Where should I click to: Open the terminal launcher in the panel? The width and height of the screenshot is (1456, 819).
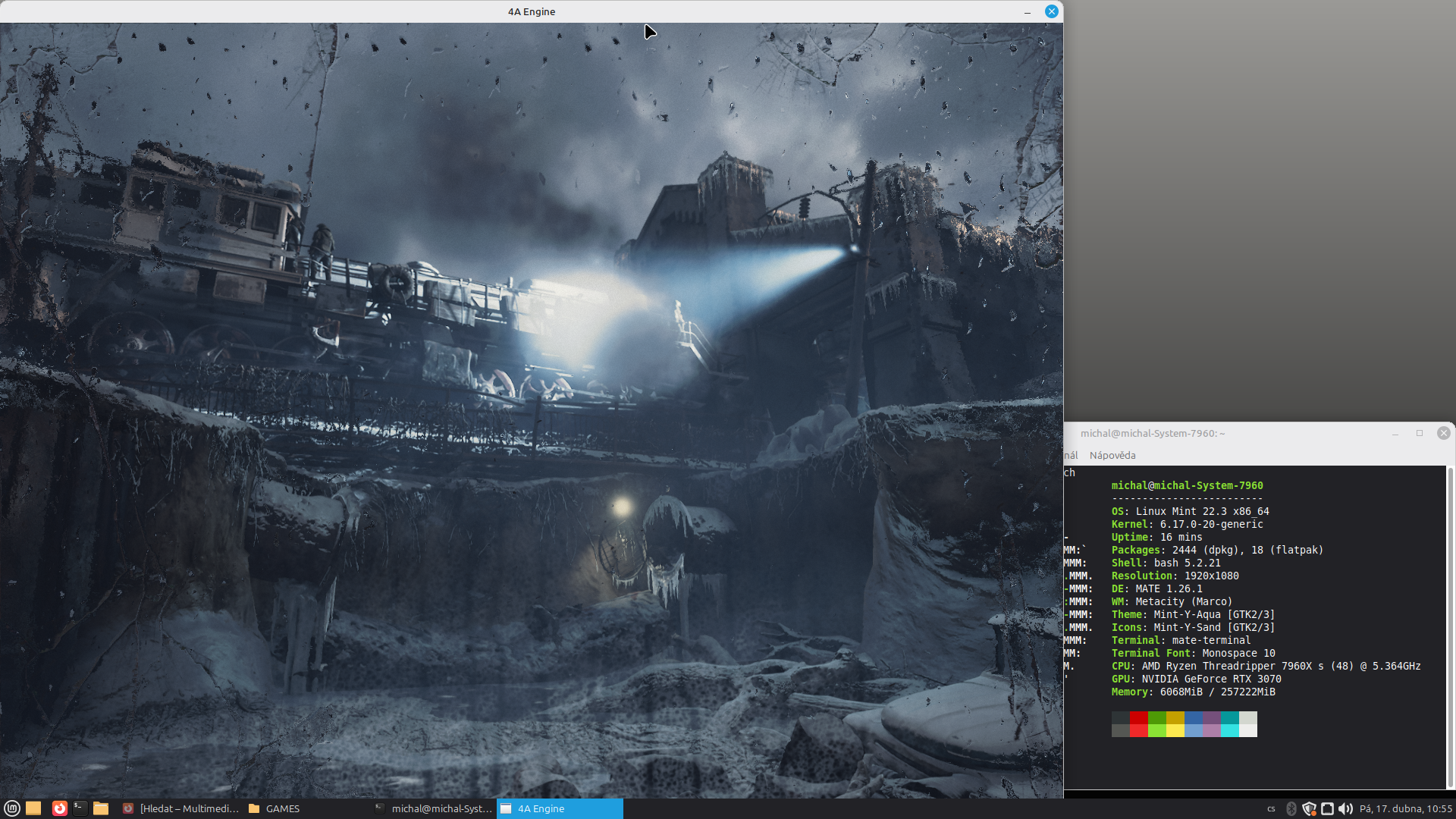tap(80, 808)
